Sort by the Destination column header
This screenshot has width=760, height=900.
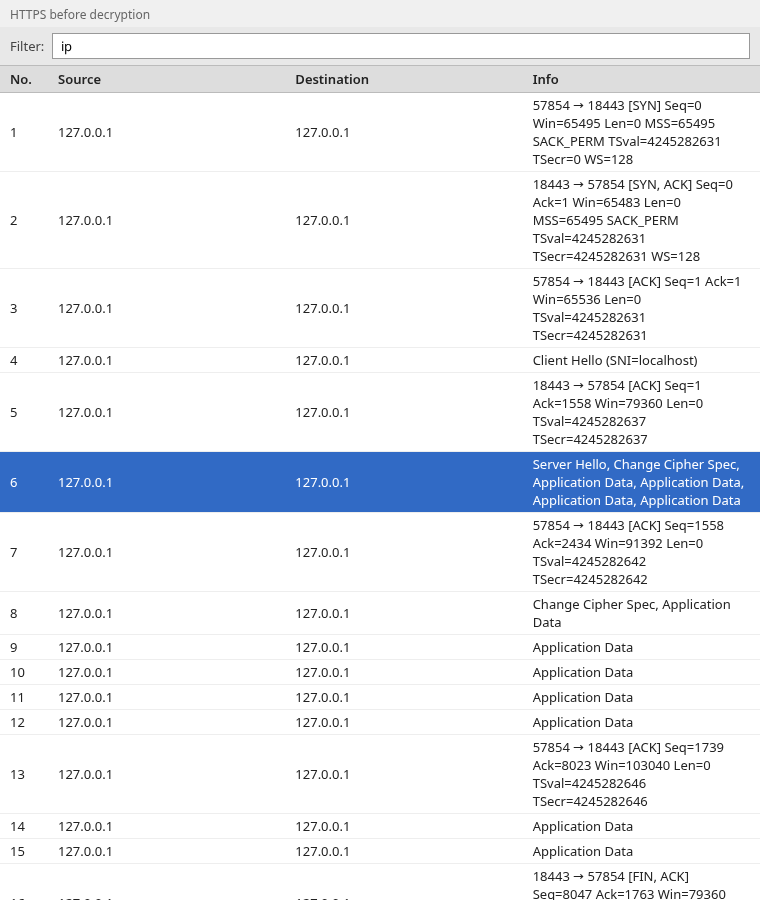(x=332, y=79)
